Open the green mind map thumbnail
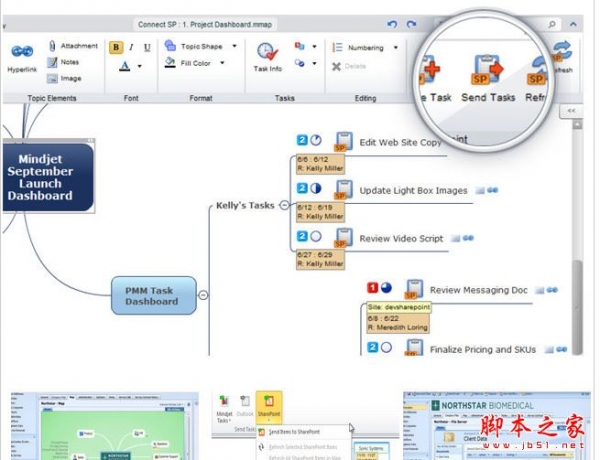Screen dimensions: 600x460 point(103,426)
